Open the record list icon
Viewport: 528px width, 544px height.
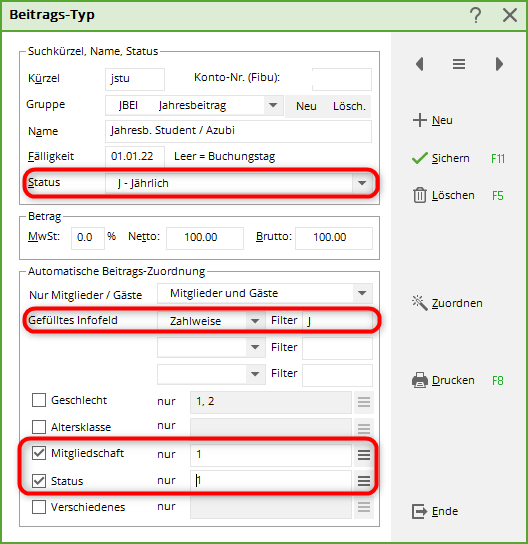[x=459, y=64]
